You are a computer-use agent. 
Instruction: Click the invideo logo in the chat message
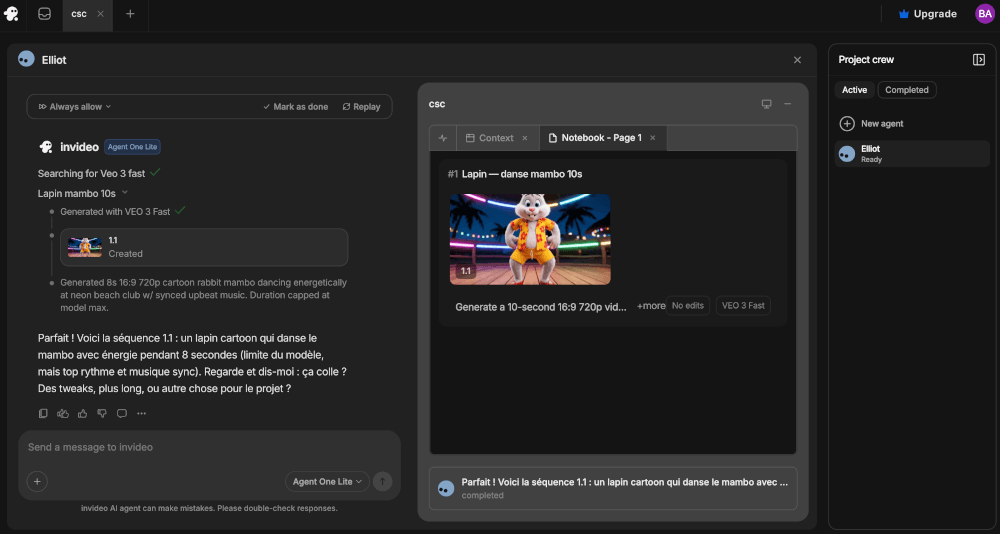pos(46,147)
